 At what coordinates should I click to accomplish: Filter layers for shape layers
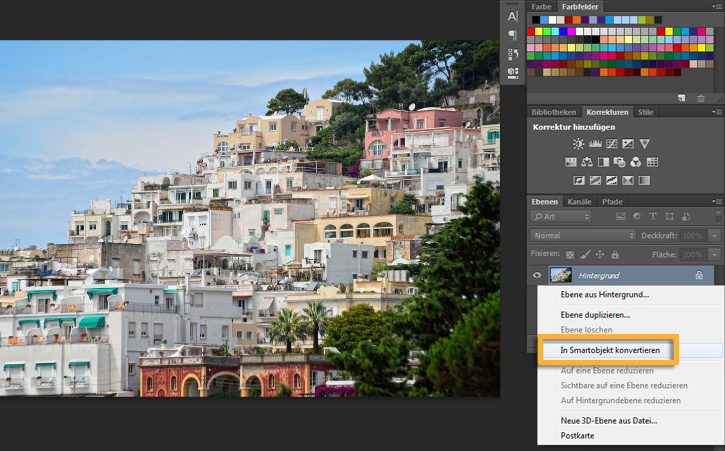tap(670, 216)
